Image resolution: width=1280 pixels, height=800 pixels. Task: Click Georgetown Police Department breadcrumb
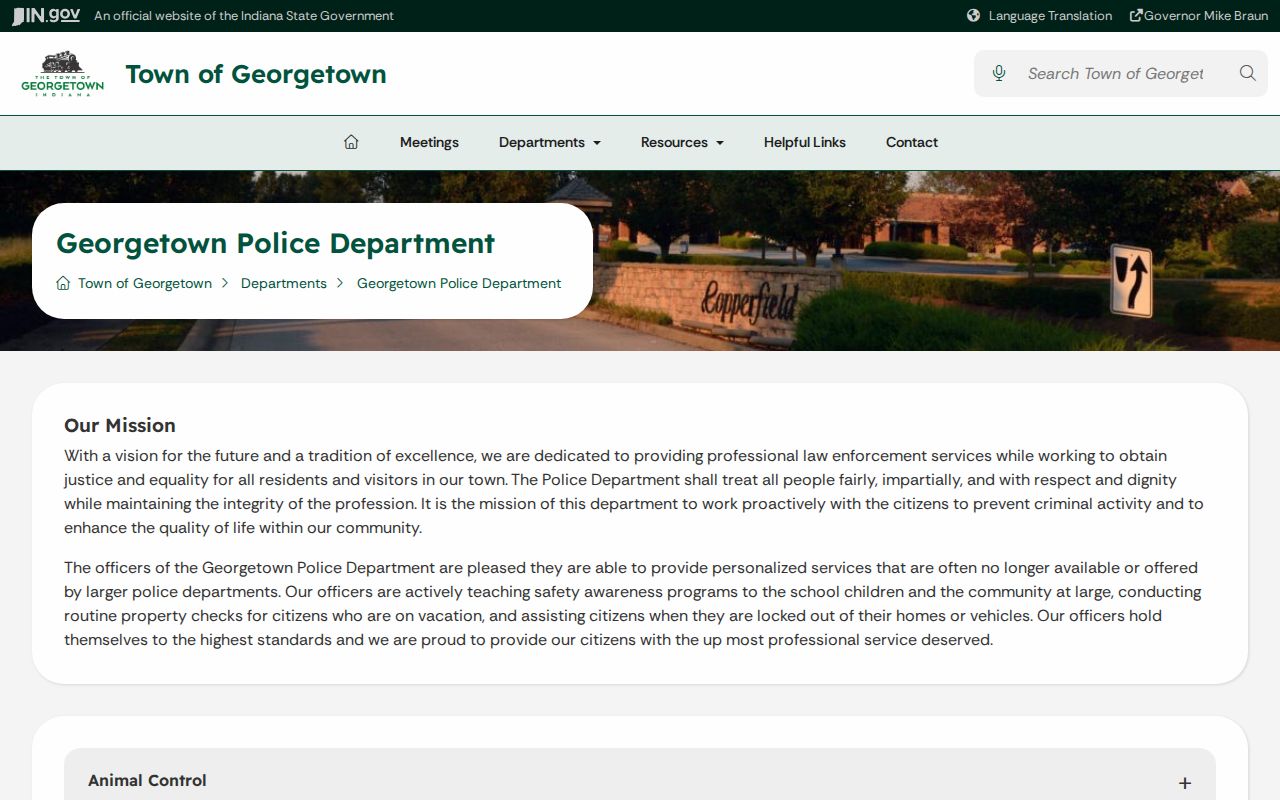459,283
